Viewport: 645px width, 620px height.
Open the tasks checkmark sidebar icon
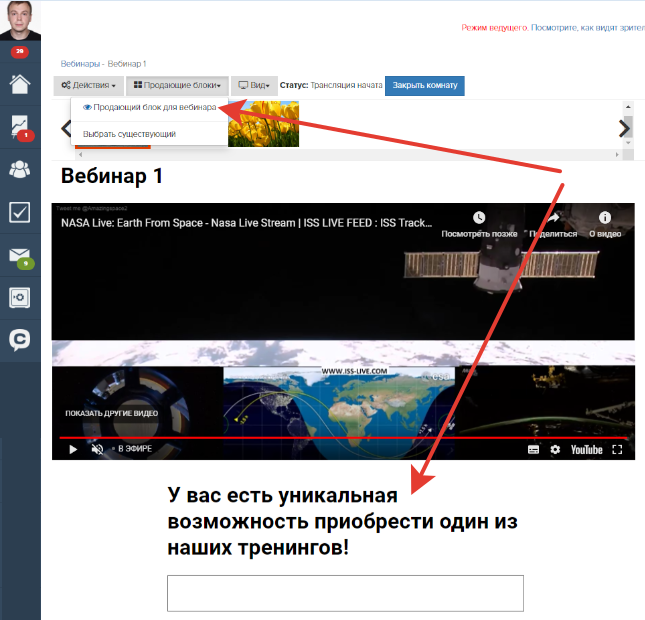pos(20,212)
